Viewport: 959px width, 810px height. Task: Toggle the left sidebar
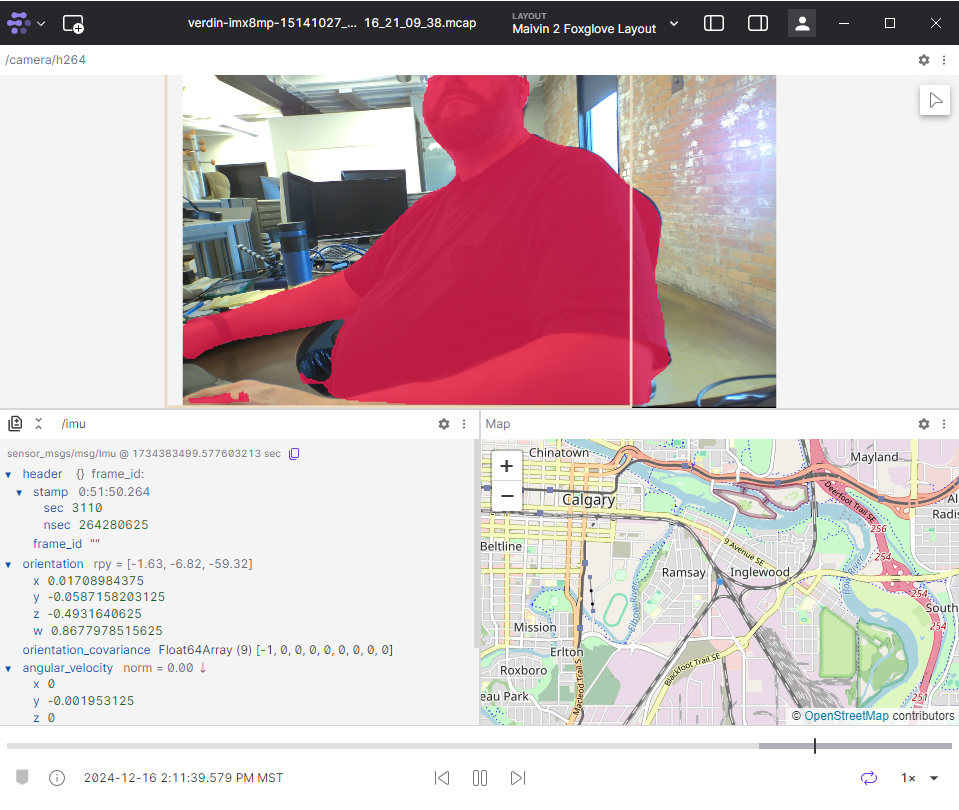tap(714, 23)
